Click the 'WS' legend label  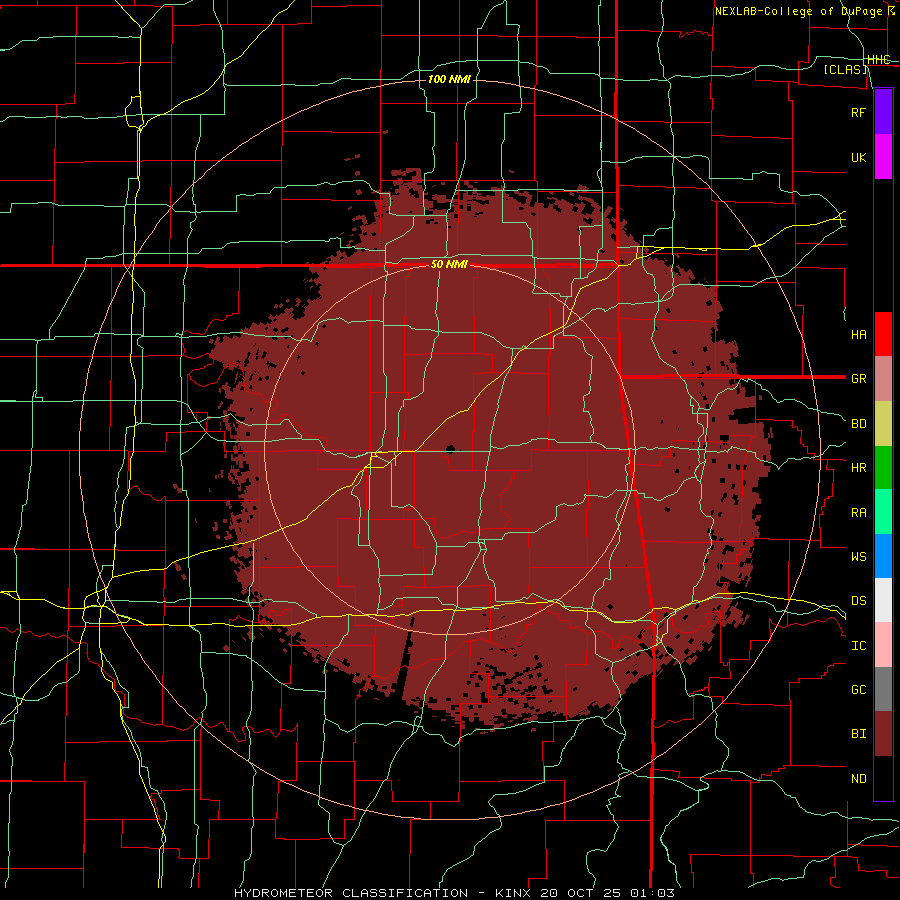tap(858, 556)
